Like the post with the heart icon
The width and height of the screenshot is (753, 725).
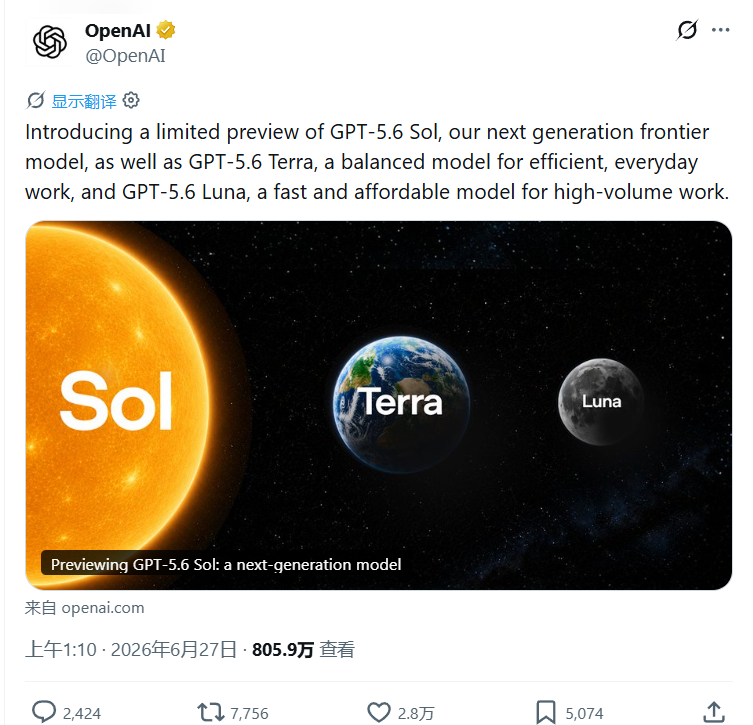(x=379, y=713)
